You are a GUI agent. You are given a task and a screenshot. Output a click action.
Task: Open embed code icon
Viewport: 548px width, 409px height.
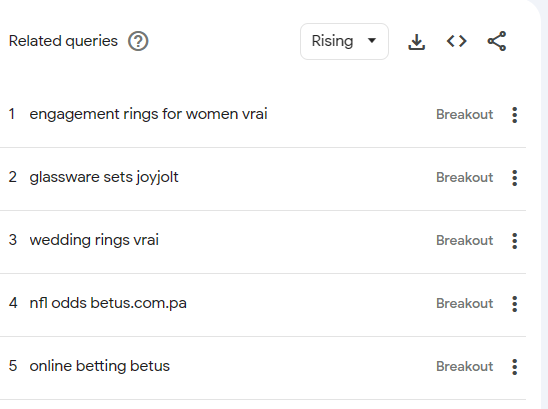pyautogui.click(x=456, y=41)
